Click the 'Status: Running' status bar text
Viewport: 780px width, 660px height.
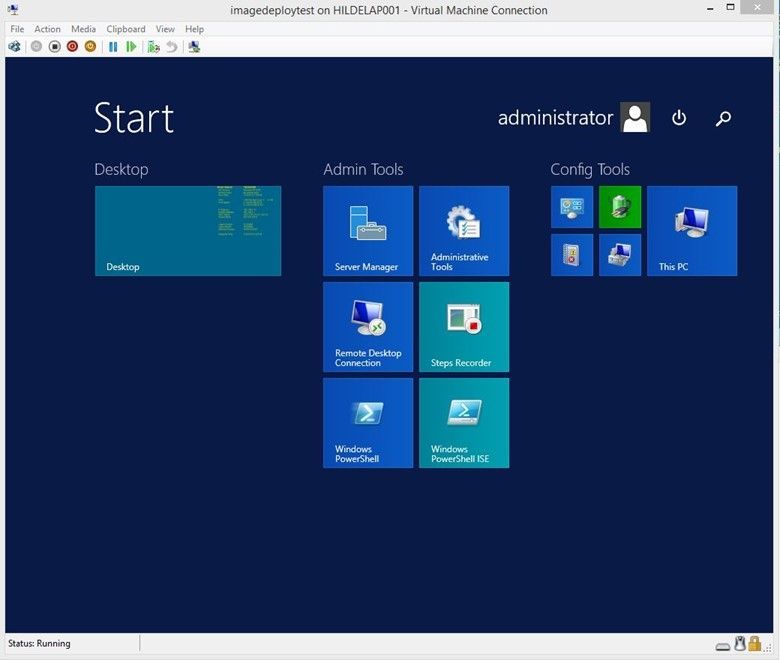39,643
